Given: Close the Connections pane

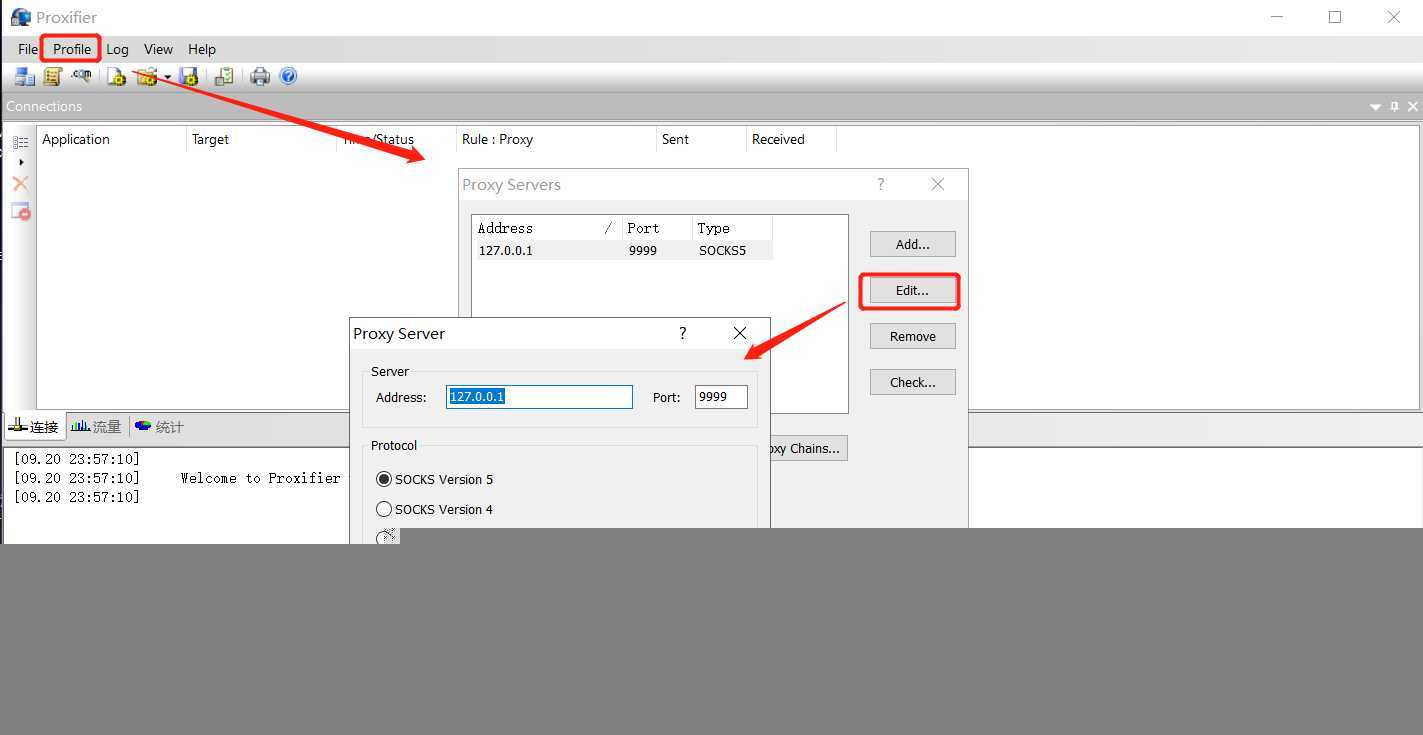Looking at the screenshot, I should point(1412,106).
